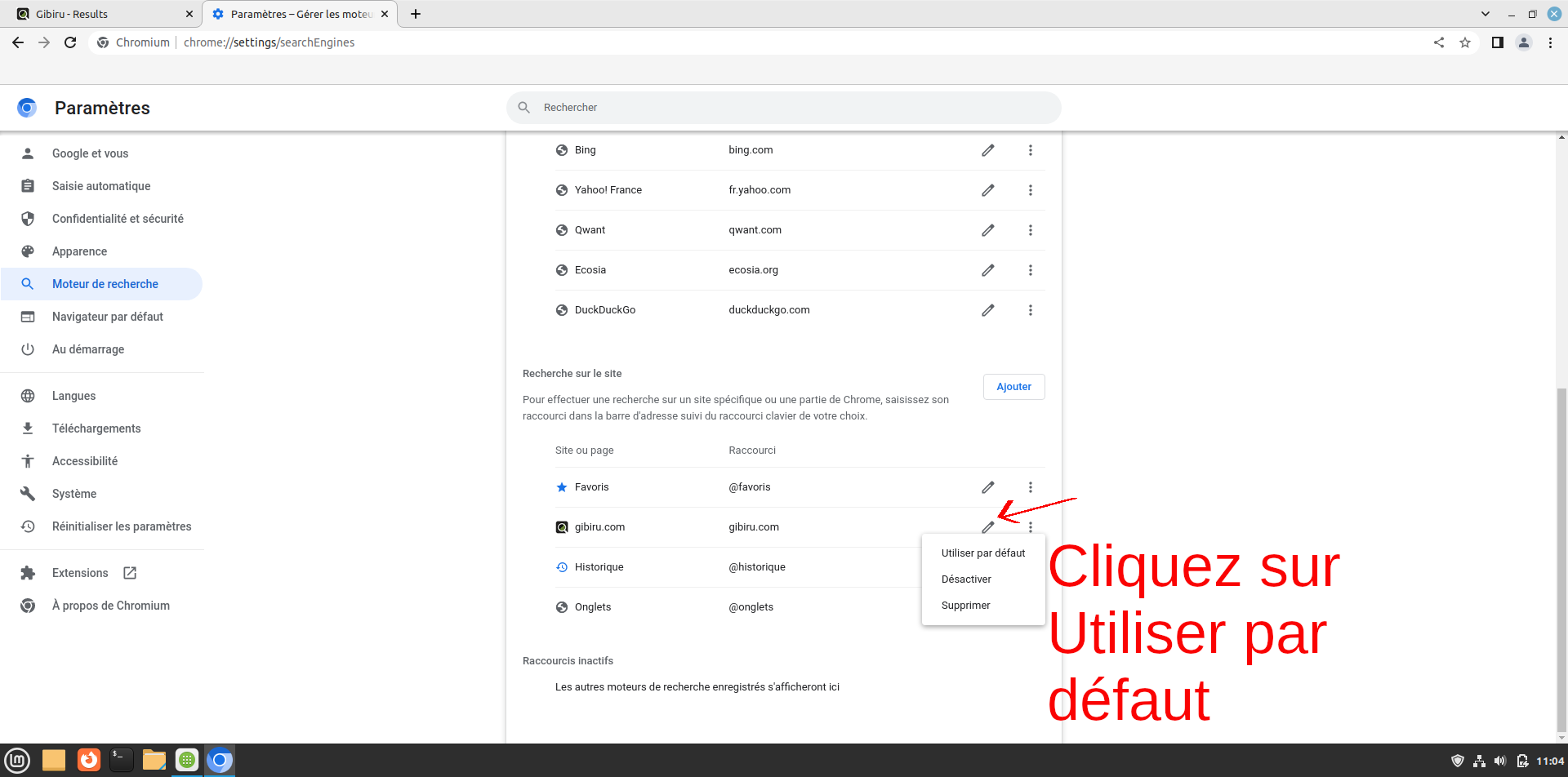Open more actions menu for Yahoo! France
The image size is (1568, 777).
(x=1030, y=190)
